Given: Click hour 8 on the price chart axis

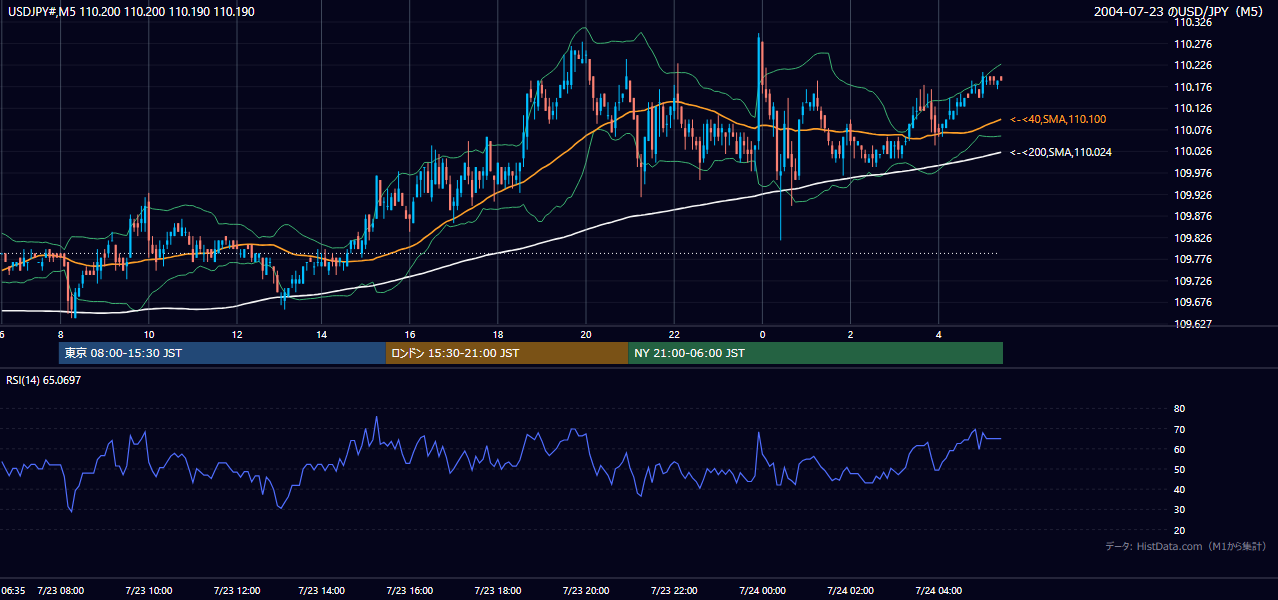Looking at the screenshot, I should (x=61, y=334).
